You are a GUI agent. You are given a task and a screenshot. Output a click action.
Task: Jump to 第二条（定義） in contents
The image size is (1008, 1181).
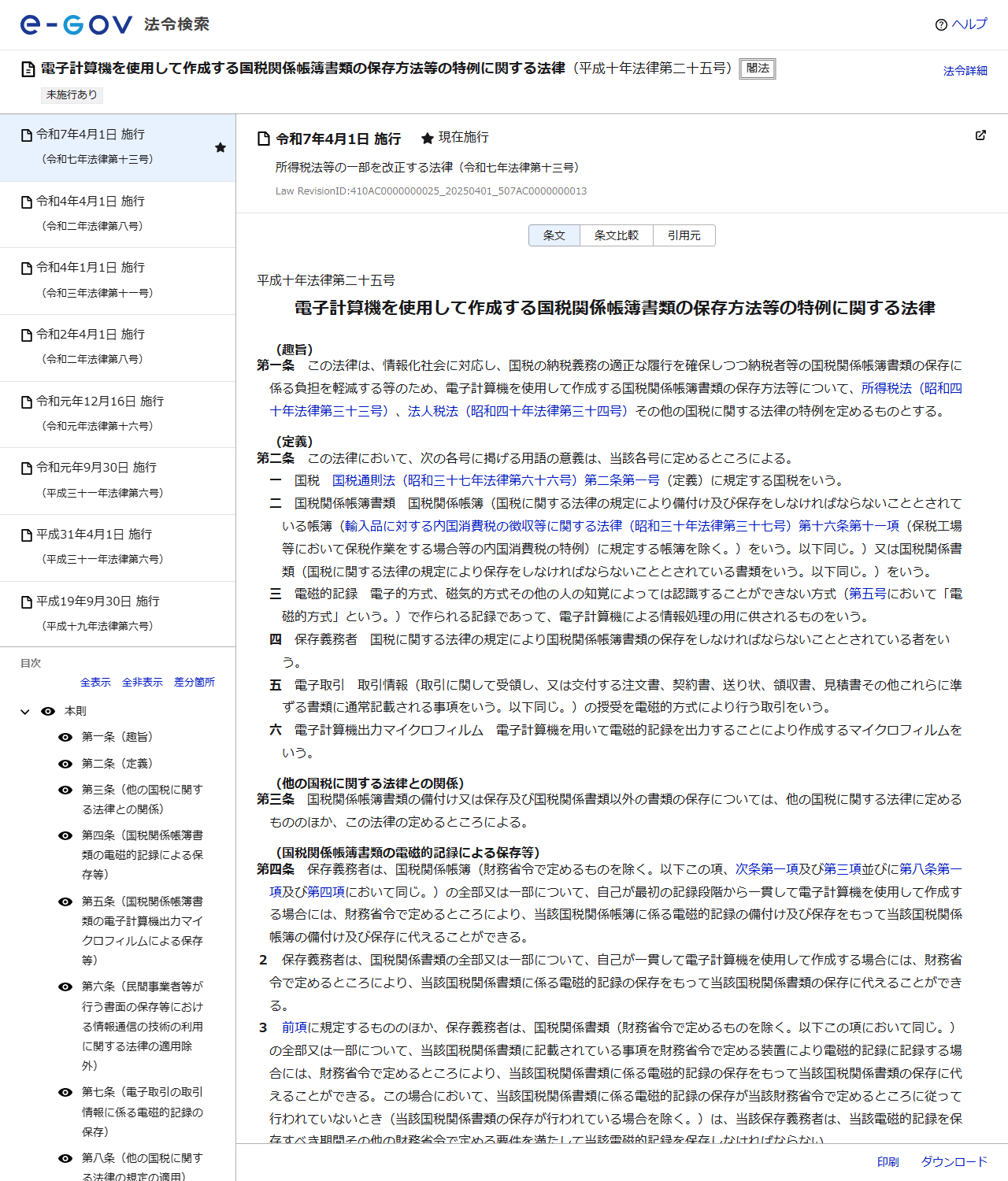[x=118, y=764]
